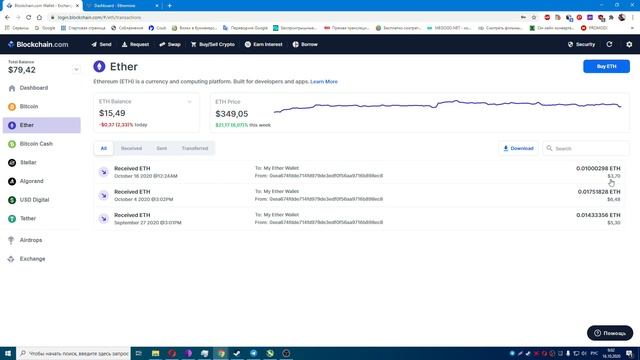Open the Send option in top navigation

[101, 44]
